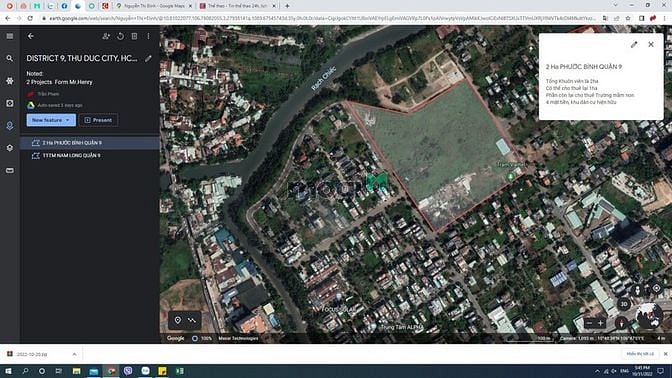Screen dimensions: 672x378
Task: Open the Search tool in sidebar
Action: 9,58
